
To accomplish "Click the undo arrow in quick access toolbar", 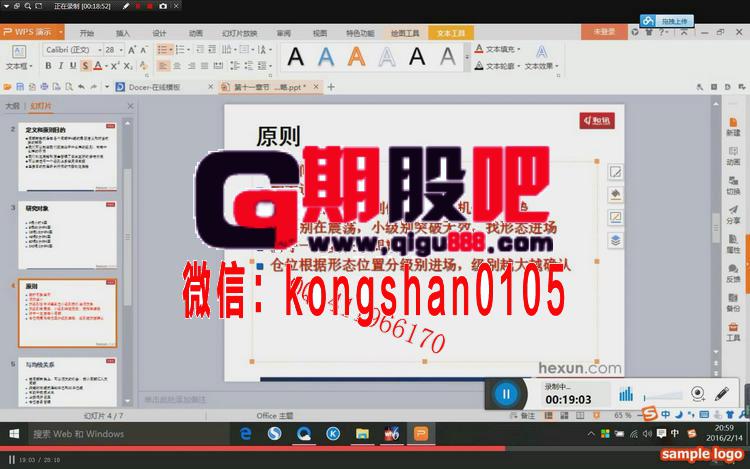I will [x=81, y=87].
